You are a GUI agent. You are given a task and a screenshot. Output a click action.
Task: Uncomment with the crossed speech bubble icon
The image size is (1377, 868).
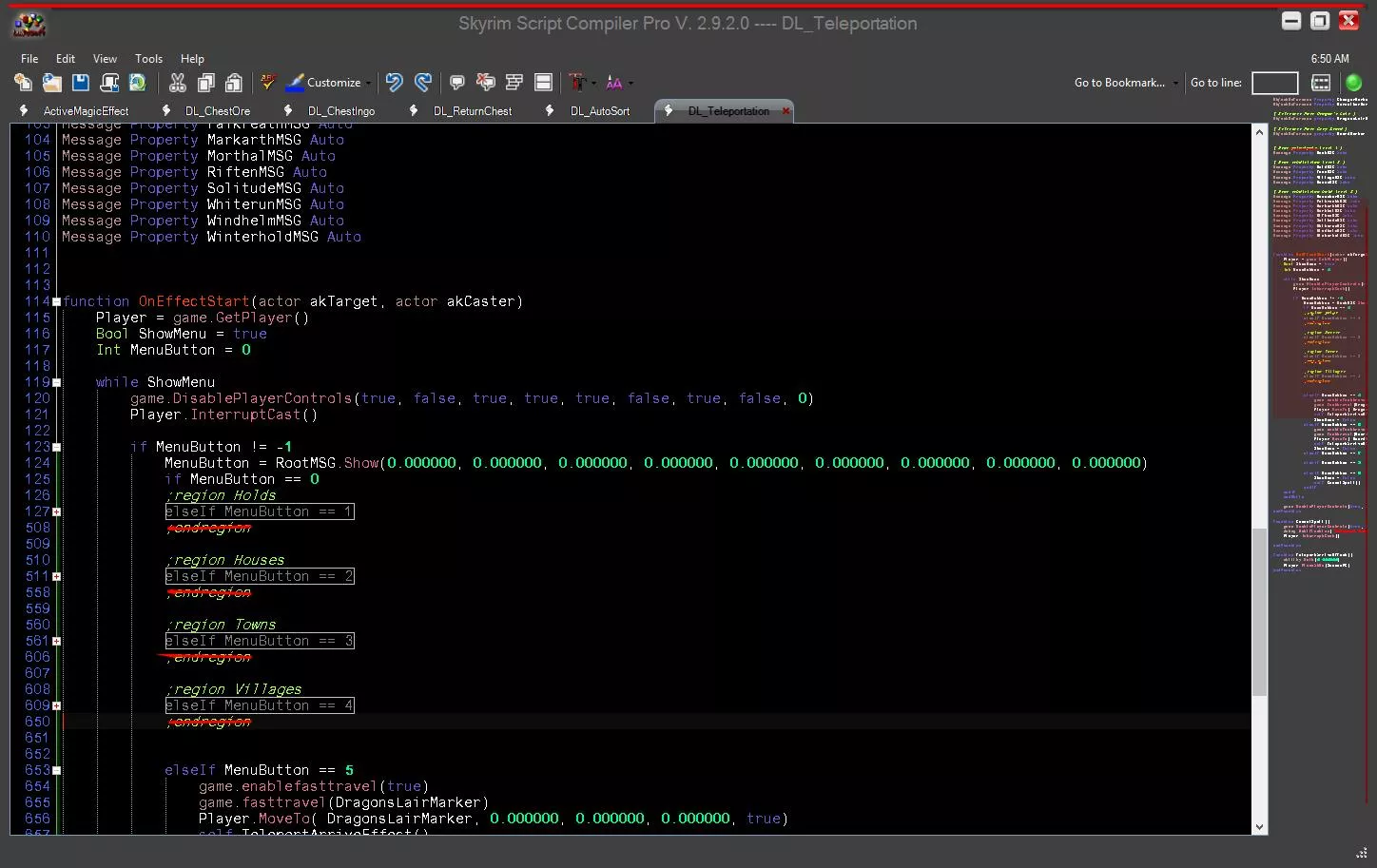tap(486, 83)
